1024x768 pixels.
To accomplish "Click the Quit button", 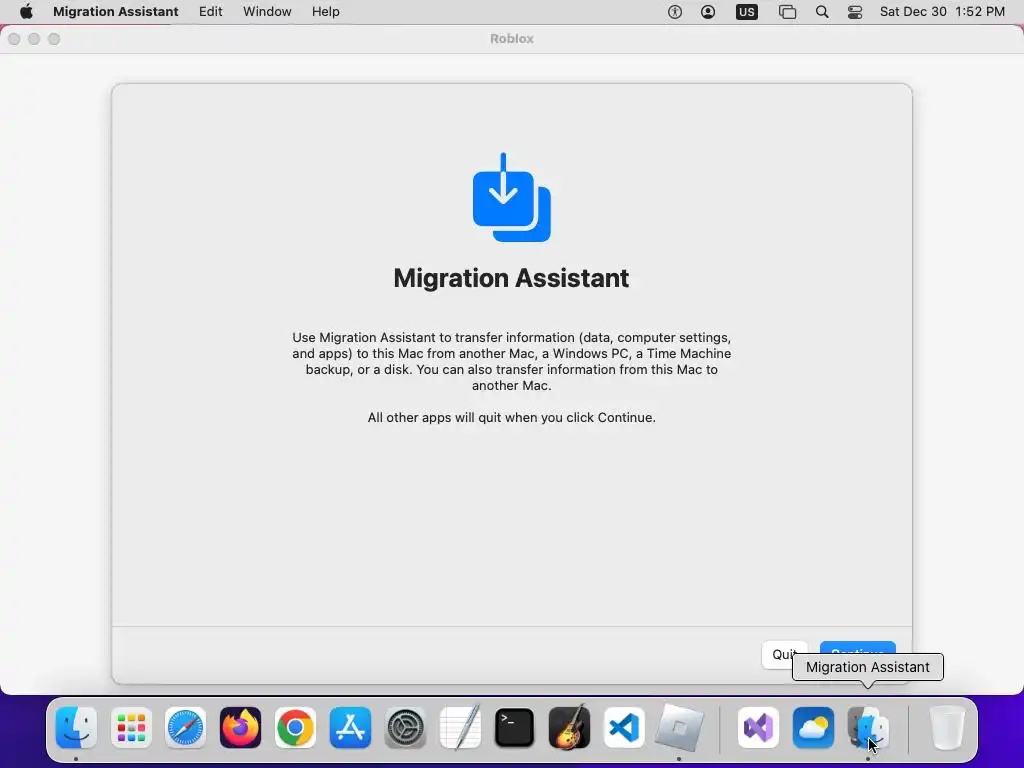I will pyautogui.click(x=784, y=654).
